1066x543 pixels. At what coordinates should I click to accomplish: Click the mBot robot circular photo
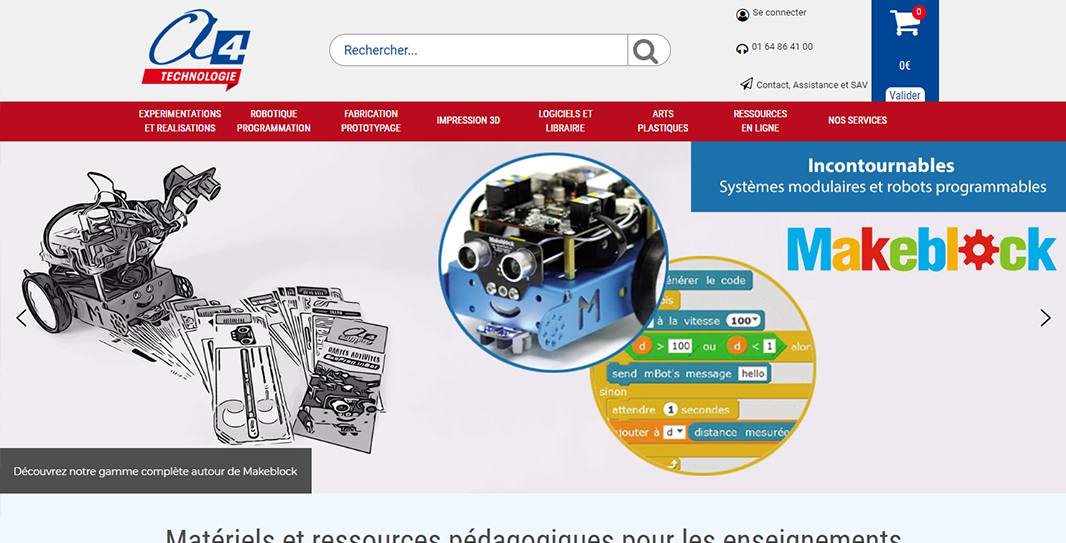point(553,262)
